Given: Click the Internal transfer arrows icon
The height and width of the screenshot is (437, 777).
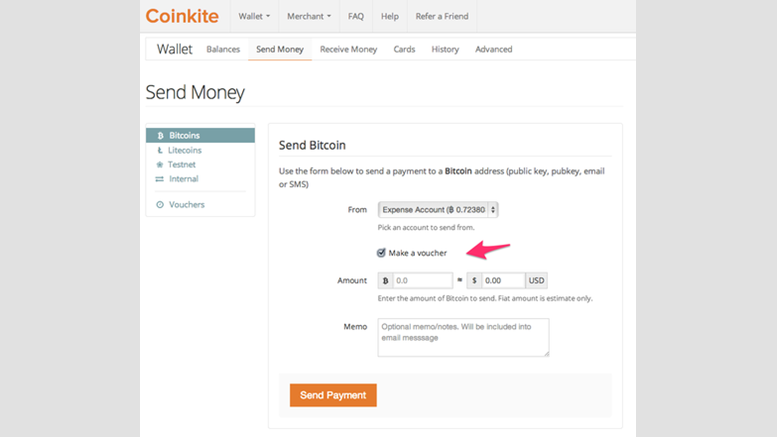Looking at the screenshot, I should click(x=160, y=179).
